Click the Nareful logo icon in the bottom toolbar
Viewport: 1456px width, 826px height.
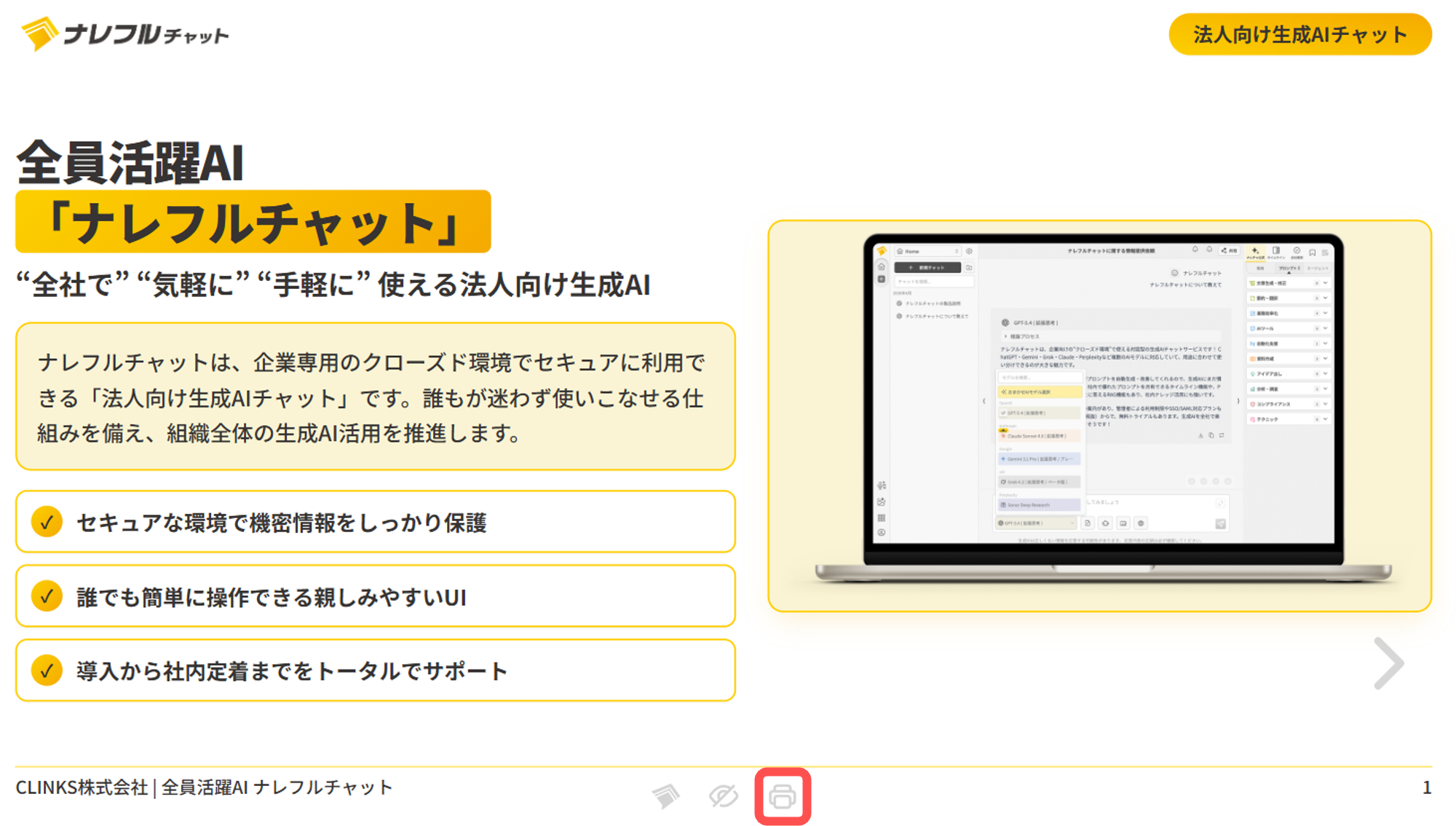click(666, 796)
